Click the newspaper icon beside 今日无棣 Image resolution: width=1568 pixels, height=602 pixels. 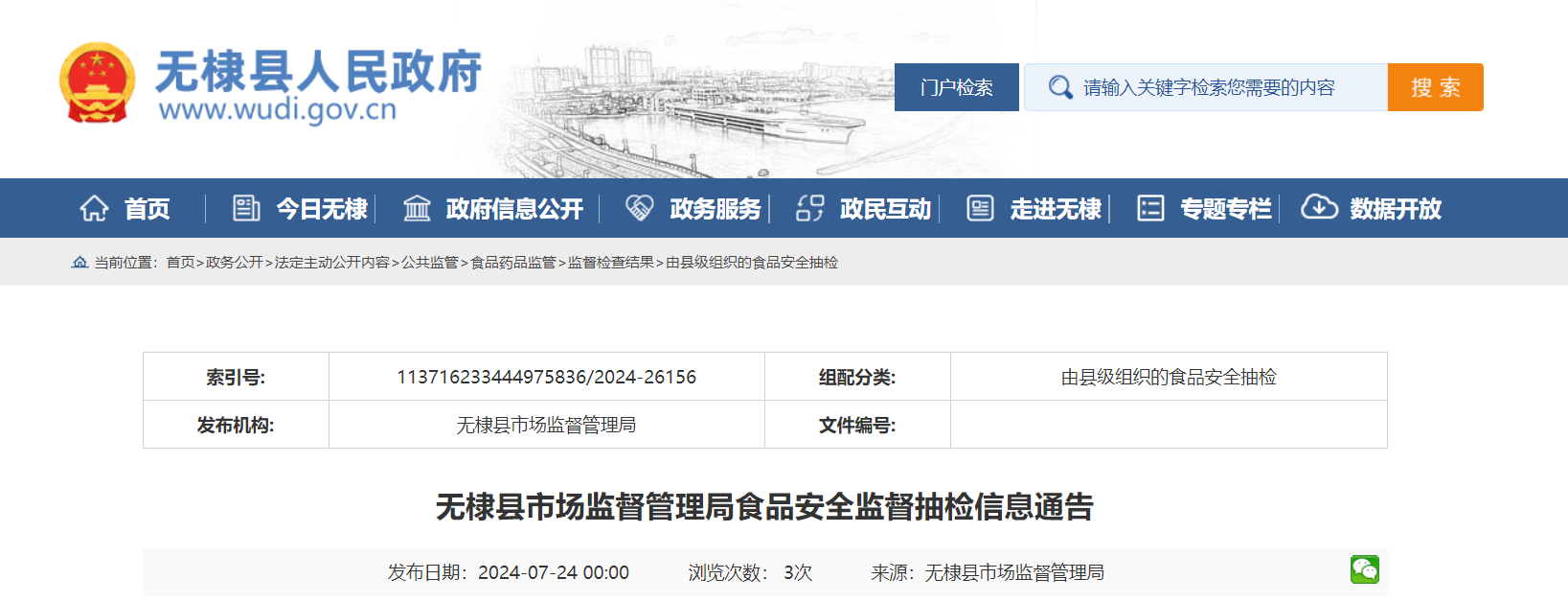tap(246, 208)
